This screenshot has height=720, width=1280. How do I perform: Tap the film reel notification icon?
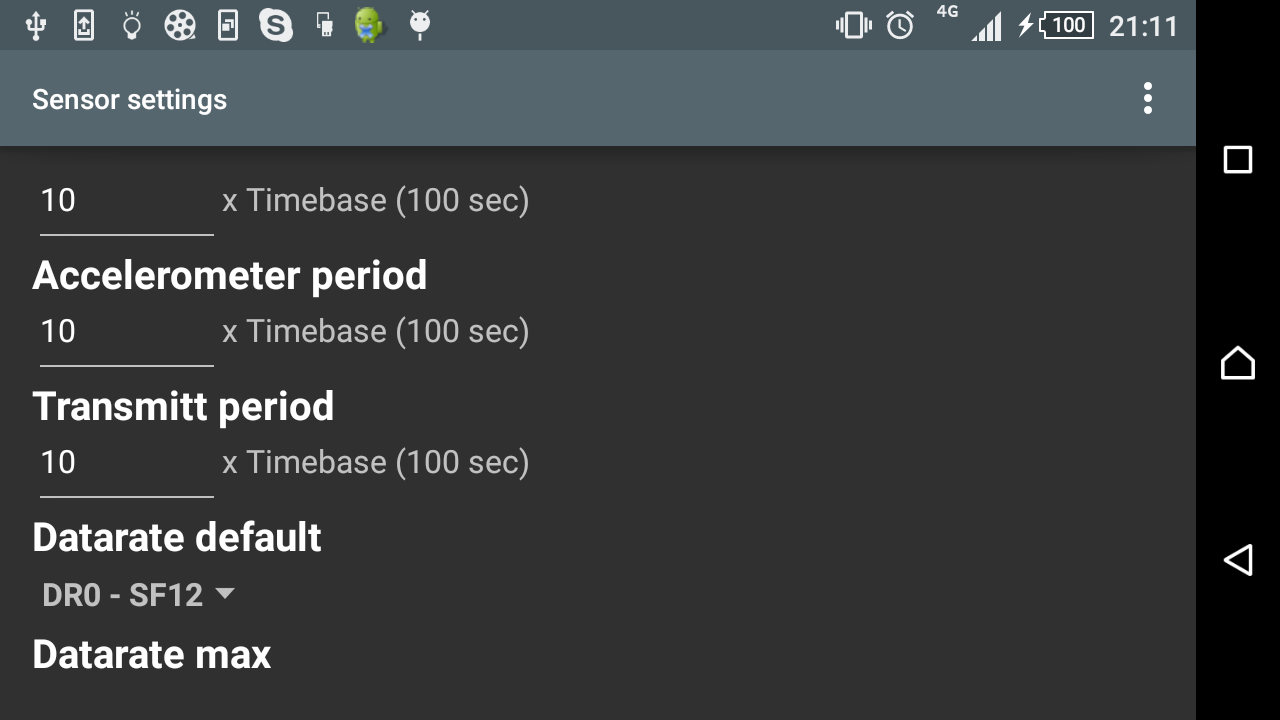[x=180, y=25]
